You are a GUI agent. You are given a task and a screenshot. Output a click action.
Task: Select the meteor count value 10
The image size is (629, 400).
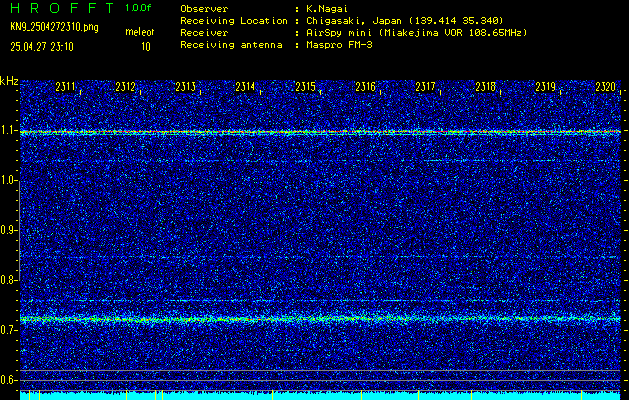(x=146, y=47)
